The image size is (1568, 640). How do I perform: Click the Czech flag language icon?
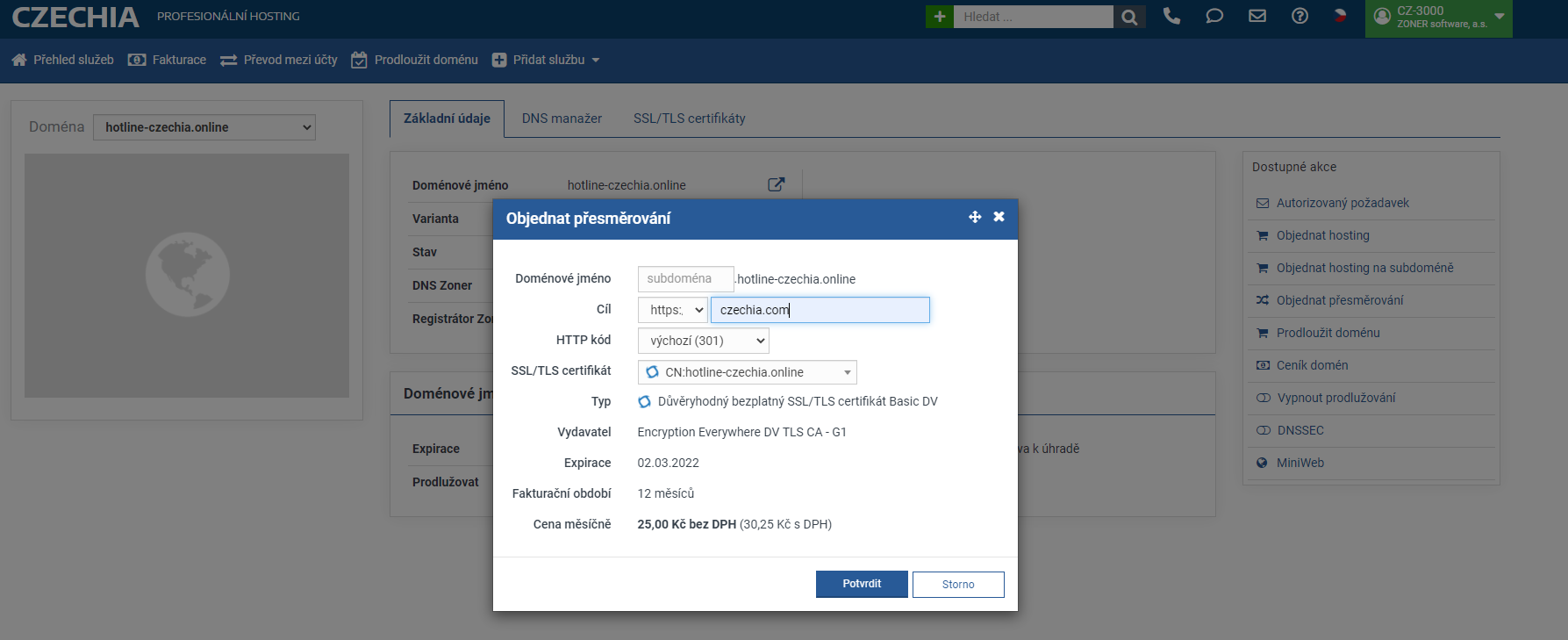[1340, 16]
